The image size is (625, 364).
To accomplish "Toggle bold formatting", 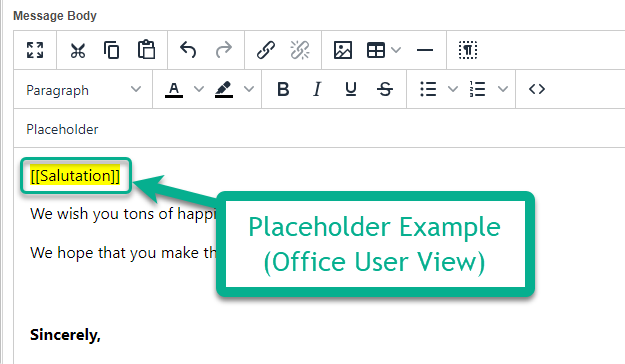I will [283, 89].
